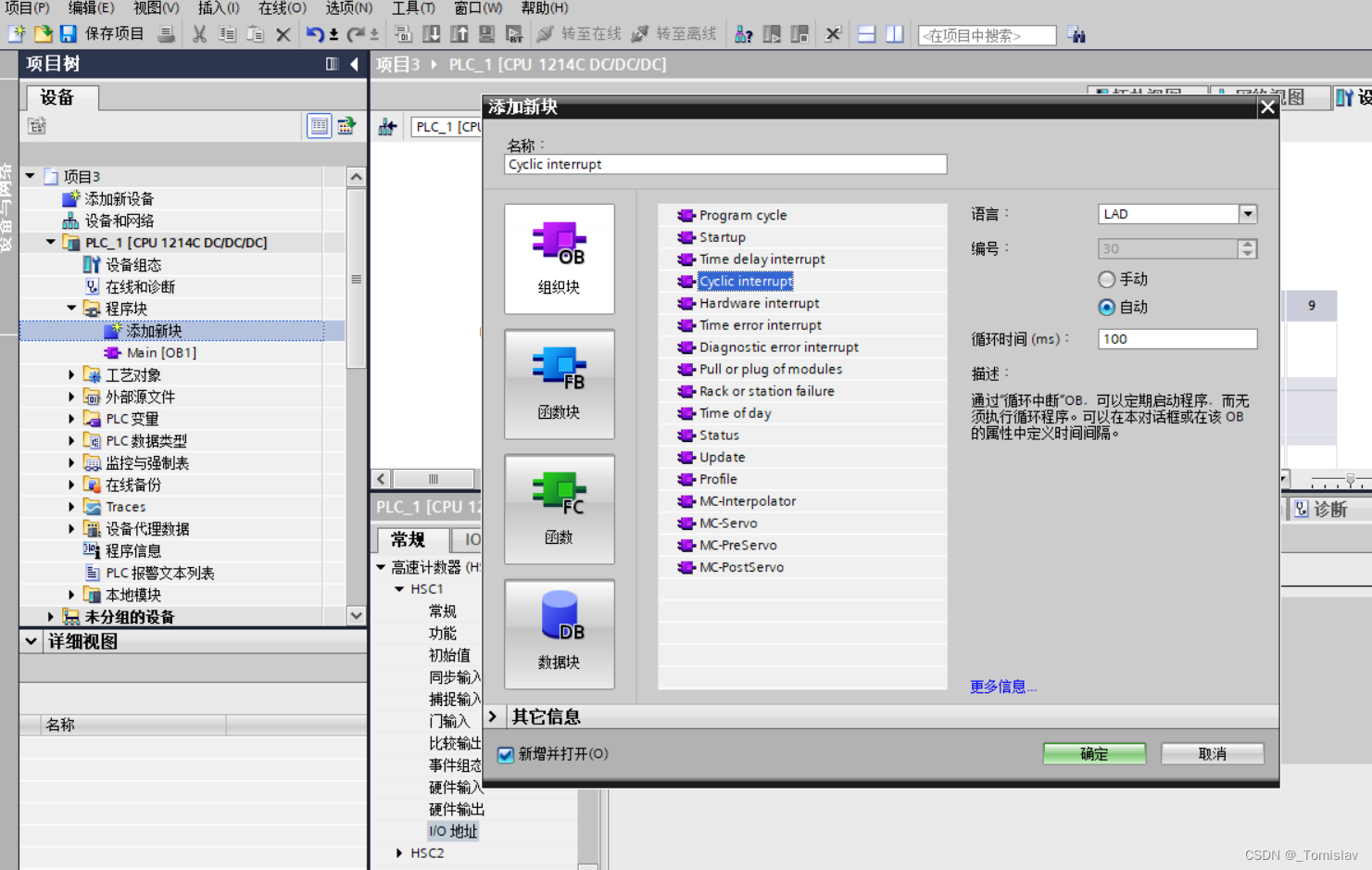Click the search in project binoculars icon
Viewport: 1372px width, 870px height.
(1076, 34)
